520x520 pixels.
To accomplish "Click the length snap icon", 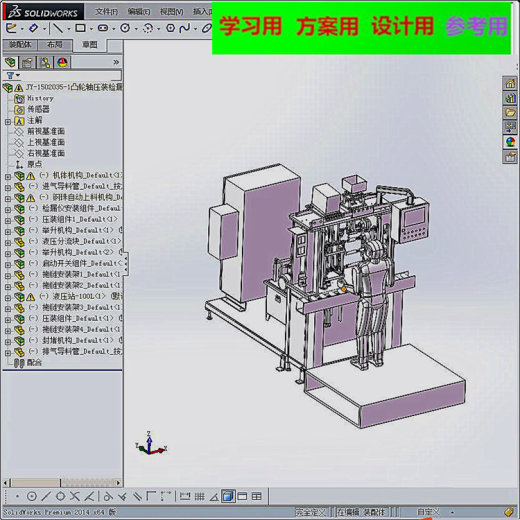I will (x=185, y=497).
